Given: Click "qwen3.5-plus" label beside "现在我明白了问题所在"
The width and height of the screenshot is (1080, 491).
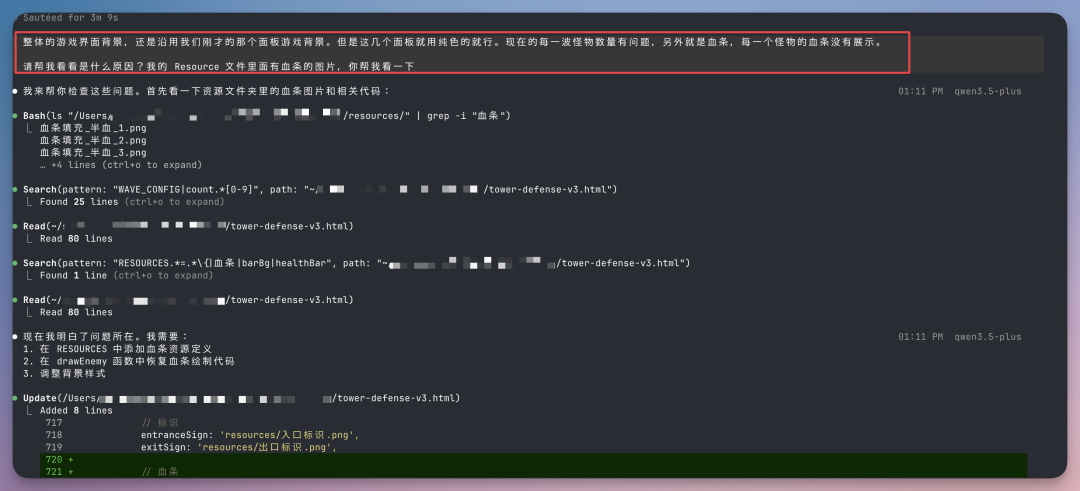Looking at the screenshot, I should point(988,337).
